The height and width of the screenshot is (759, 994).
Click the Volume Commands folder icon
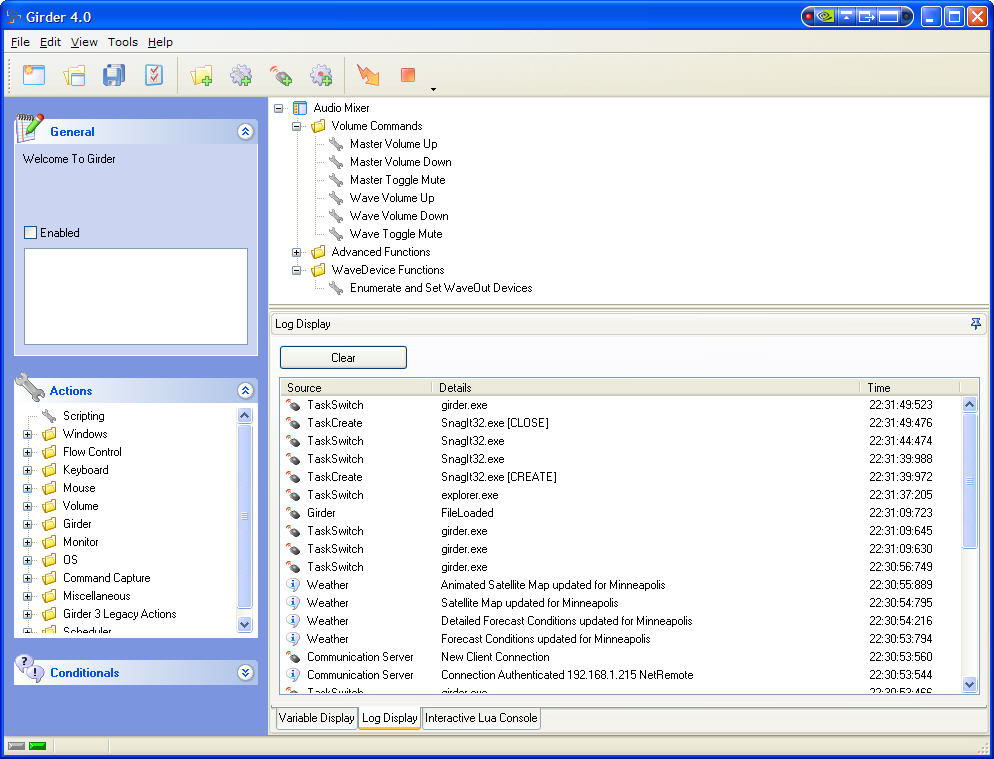(318, 126)
